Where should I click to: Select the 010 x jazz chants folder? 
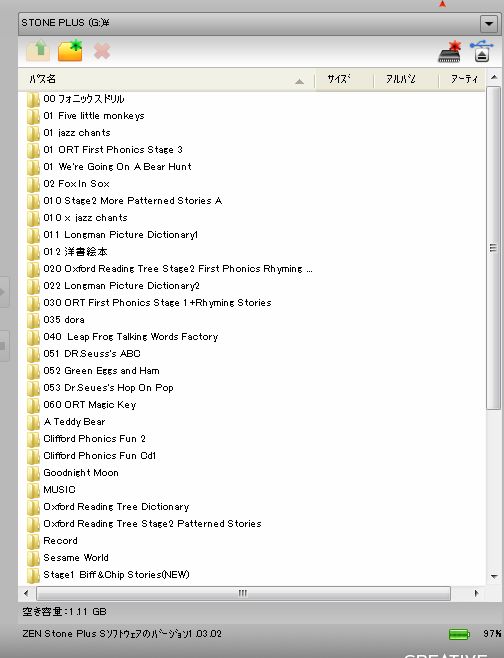(x=77, y=218)
